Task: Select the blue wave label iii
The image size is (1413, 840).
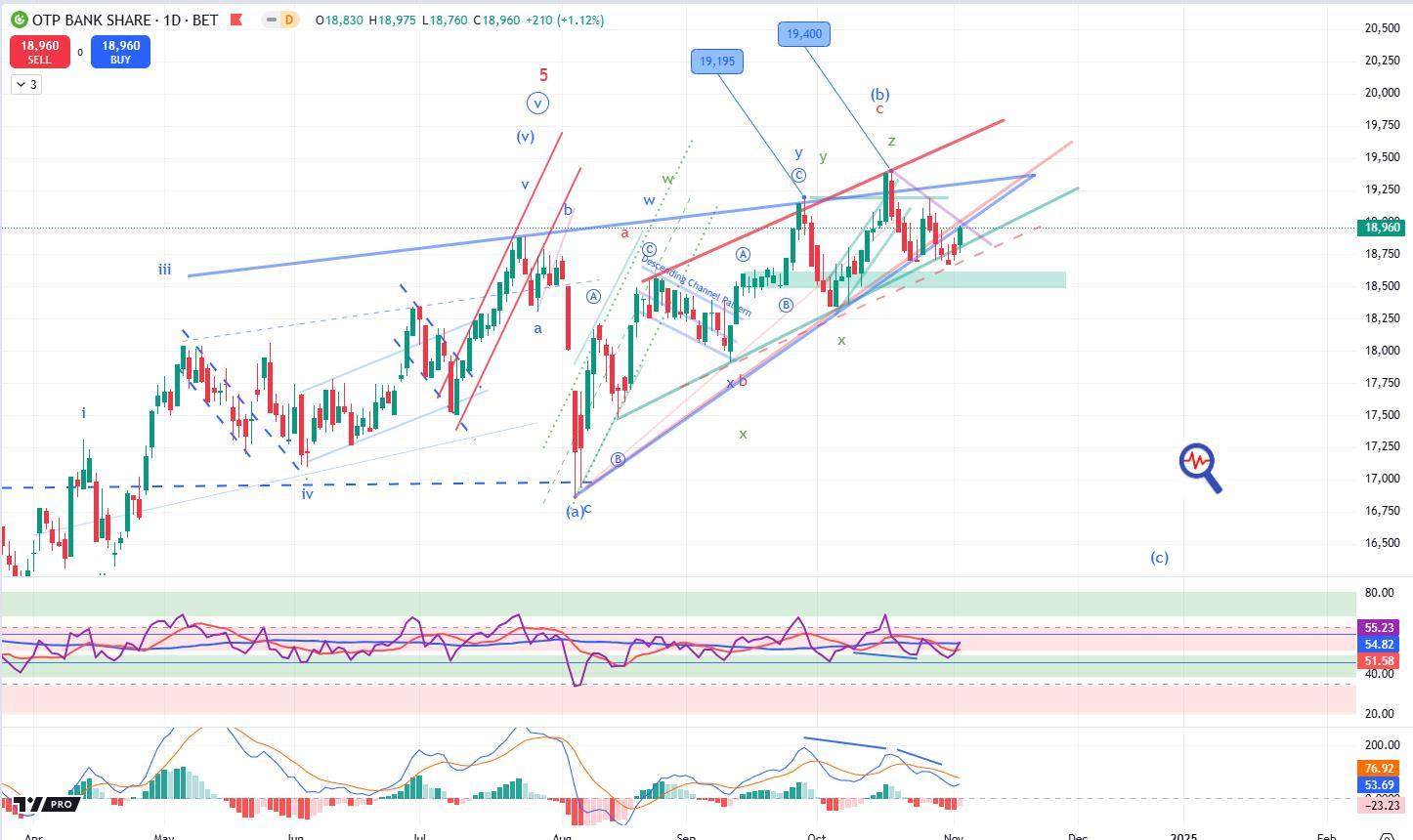Action: (x=164, y=269)
